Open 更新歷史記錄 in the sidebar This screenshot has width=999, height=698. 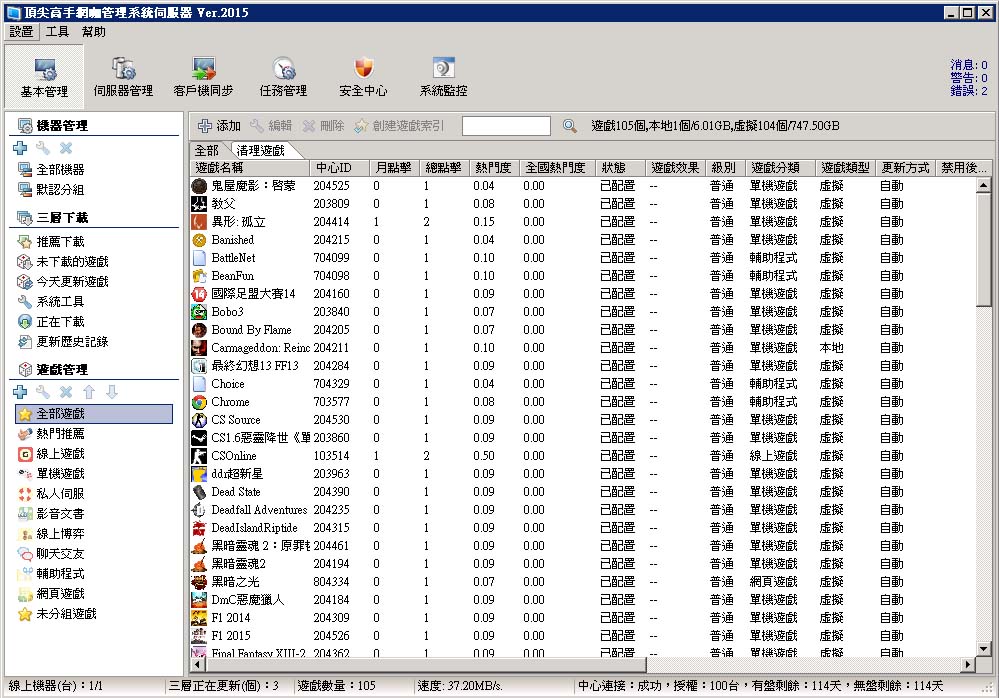tap(64, 342)
